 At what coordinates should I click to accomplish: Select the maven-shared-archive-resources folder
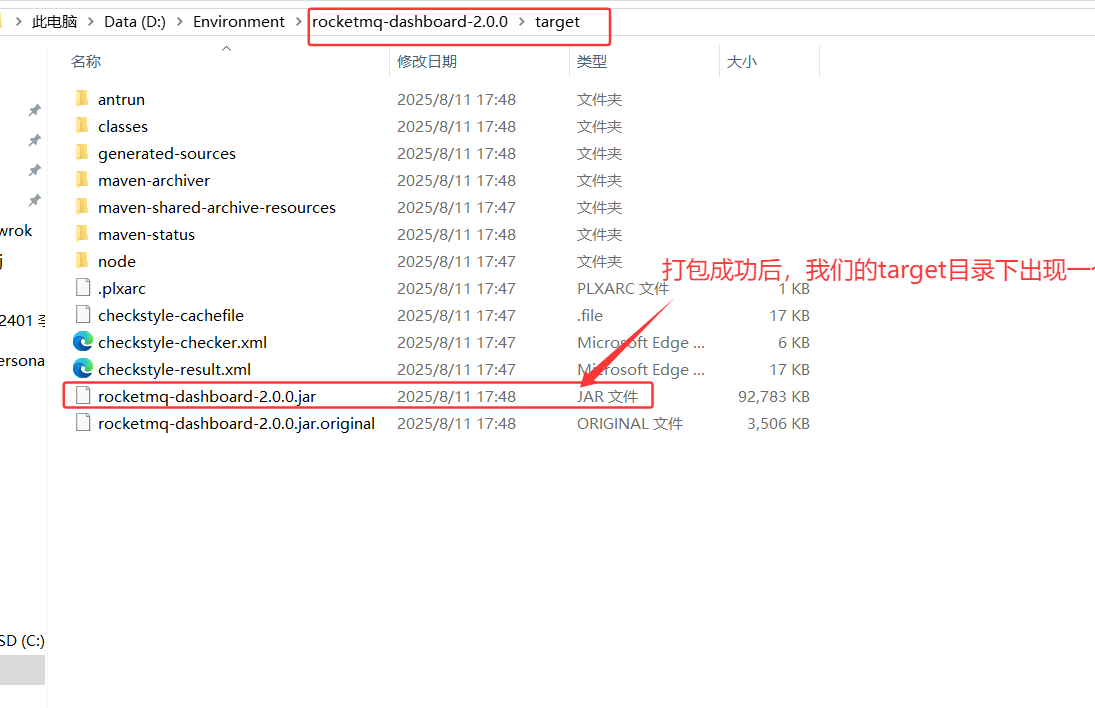click(216, 207)
